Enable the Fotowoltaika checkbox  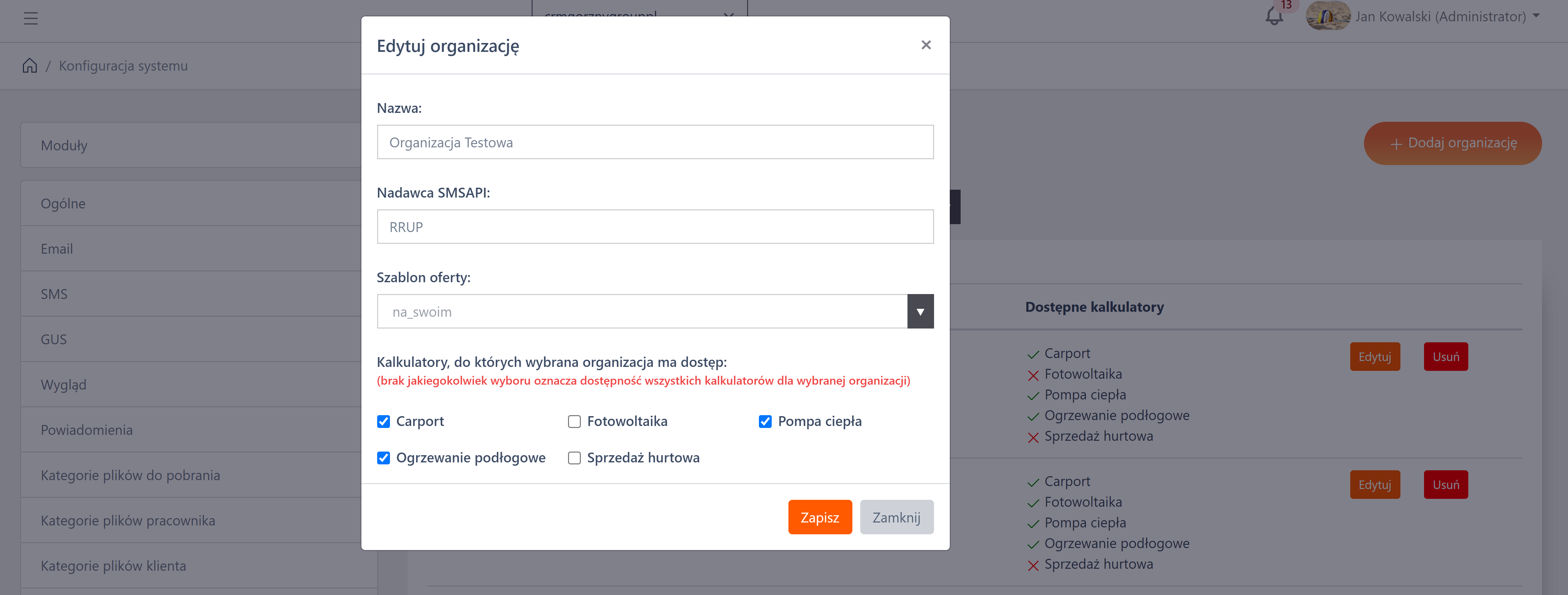click(x=574, y=421)
